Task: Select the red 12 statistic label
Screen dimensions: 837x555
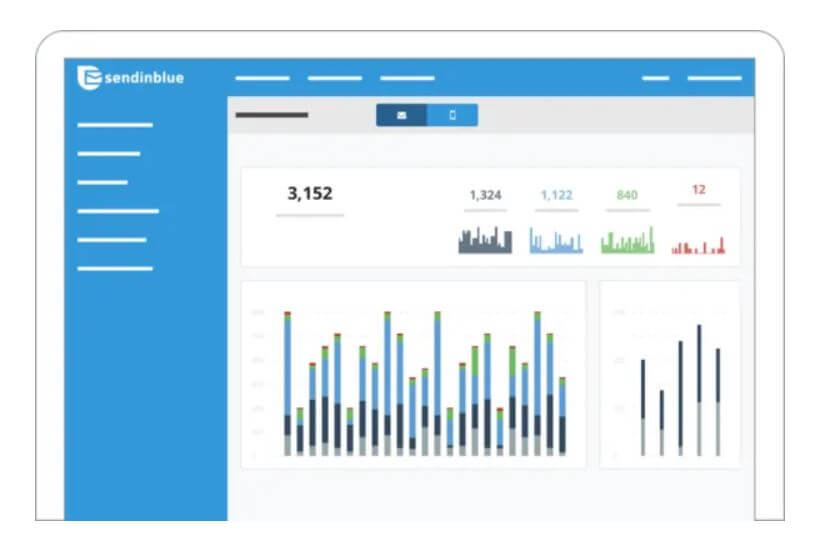Action: (x=698, y=189)
